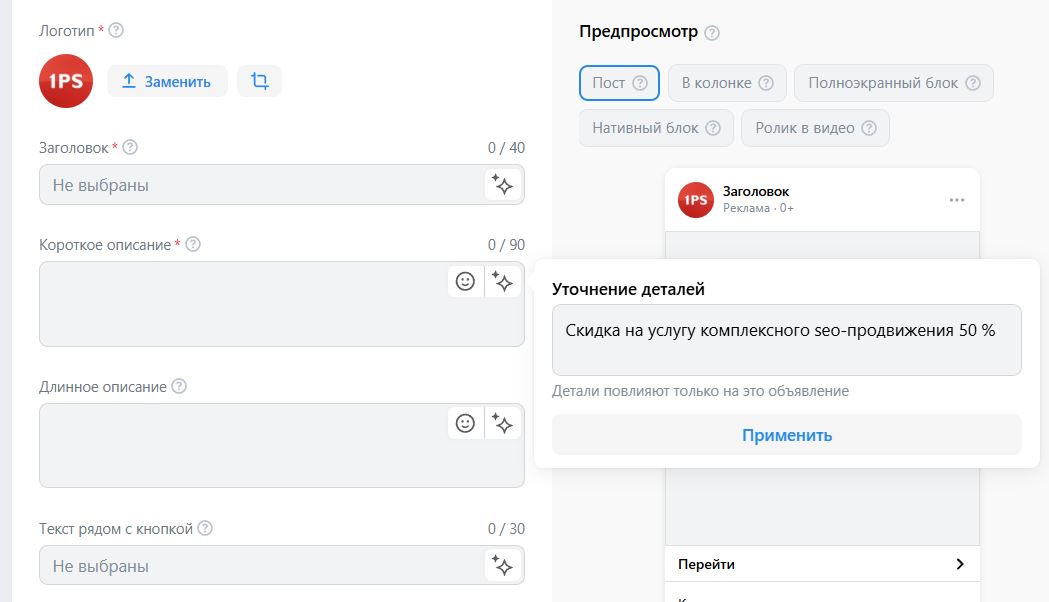Replace the logo using the Заменить button
Image resolution: width=1049 pixels, height=602 pixels.
pyautogui.click(x=168, y=81)
